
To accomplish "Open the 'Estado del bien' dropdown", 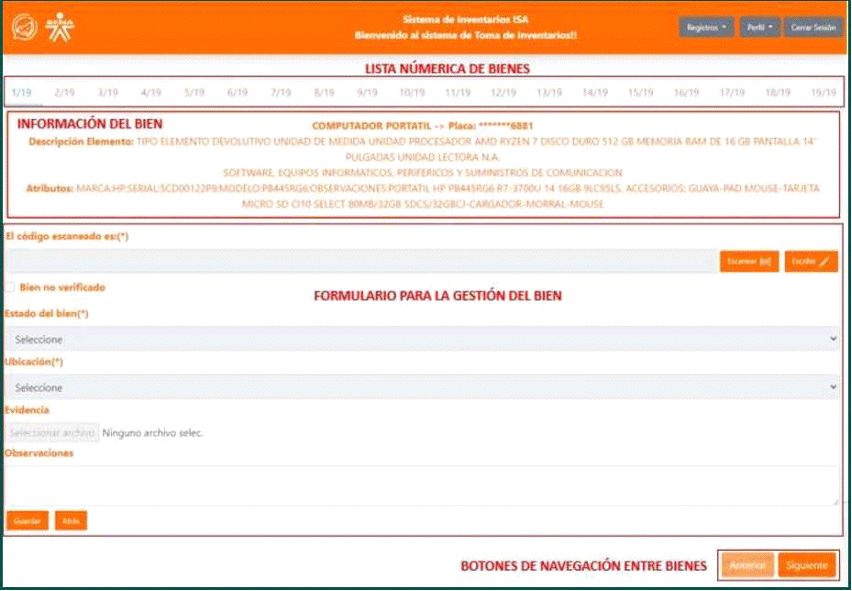I will 421,340.
